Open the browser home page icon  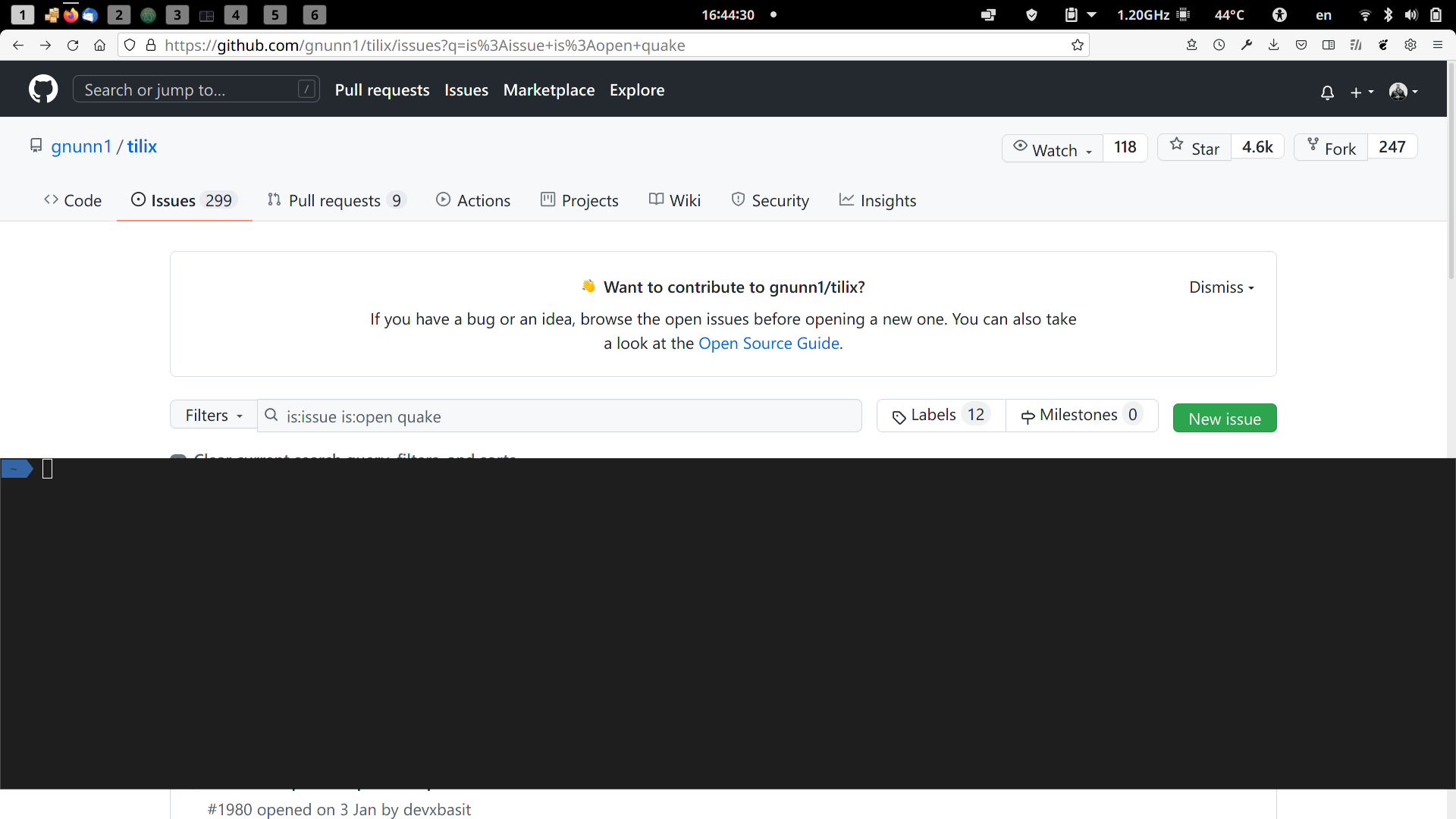pos(99,45)
